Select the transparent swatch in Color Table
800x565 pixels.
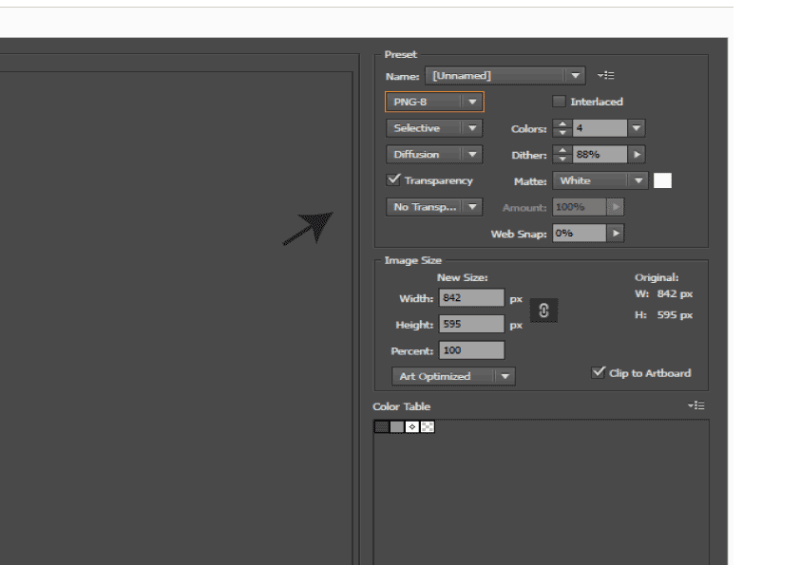[x=428, y=427]
